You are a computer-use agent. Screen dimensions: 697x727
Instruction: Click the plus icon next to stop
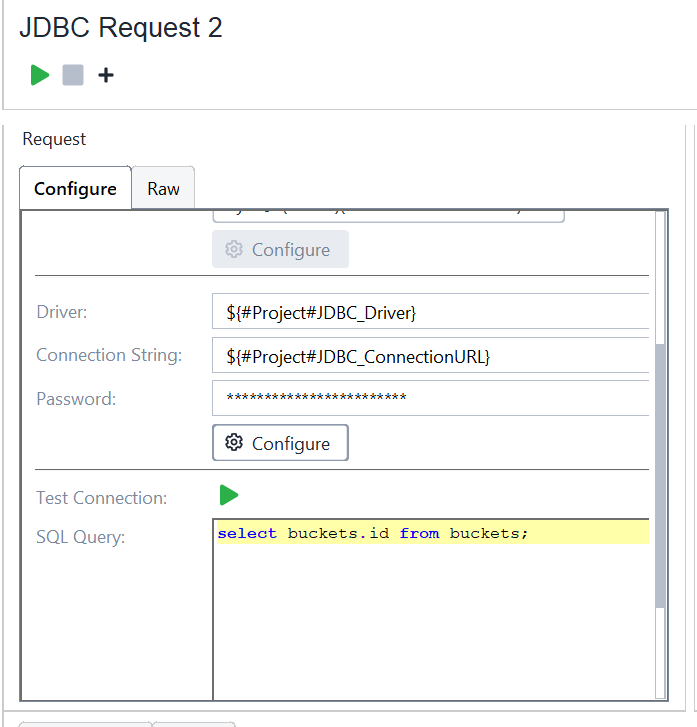coord(106,75)
